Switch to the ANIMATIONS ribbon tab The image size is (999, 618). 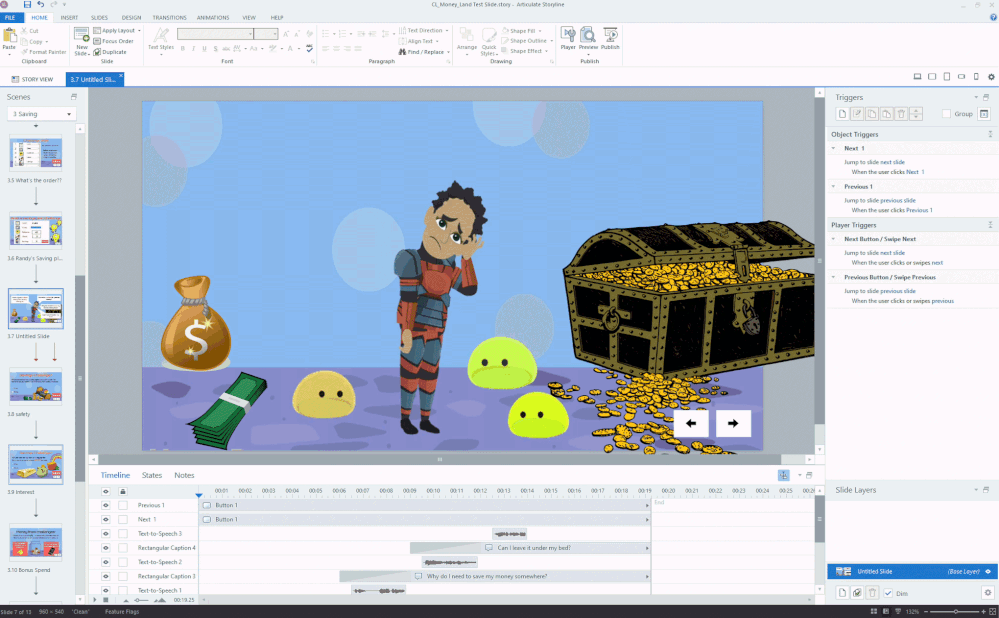213,18
